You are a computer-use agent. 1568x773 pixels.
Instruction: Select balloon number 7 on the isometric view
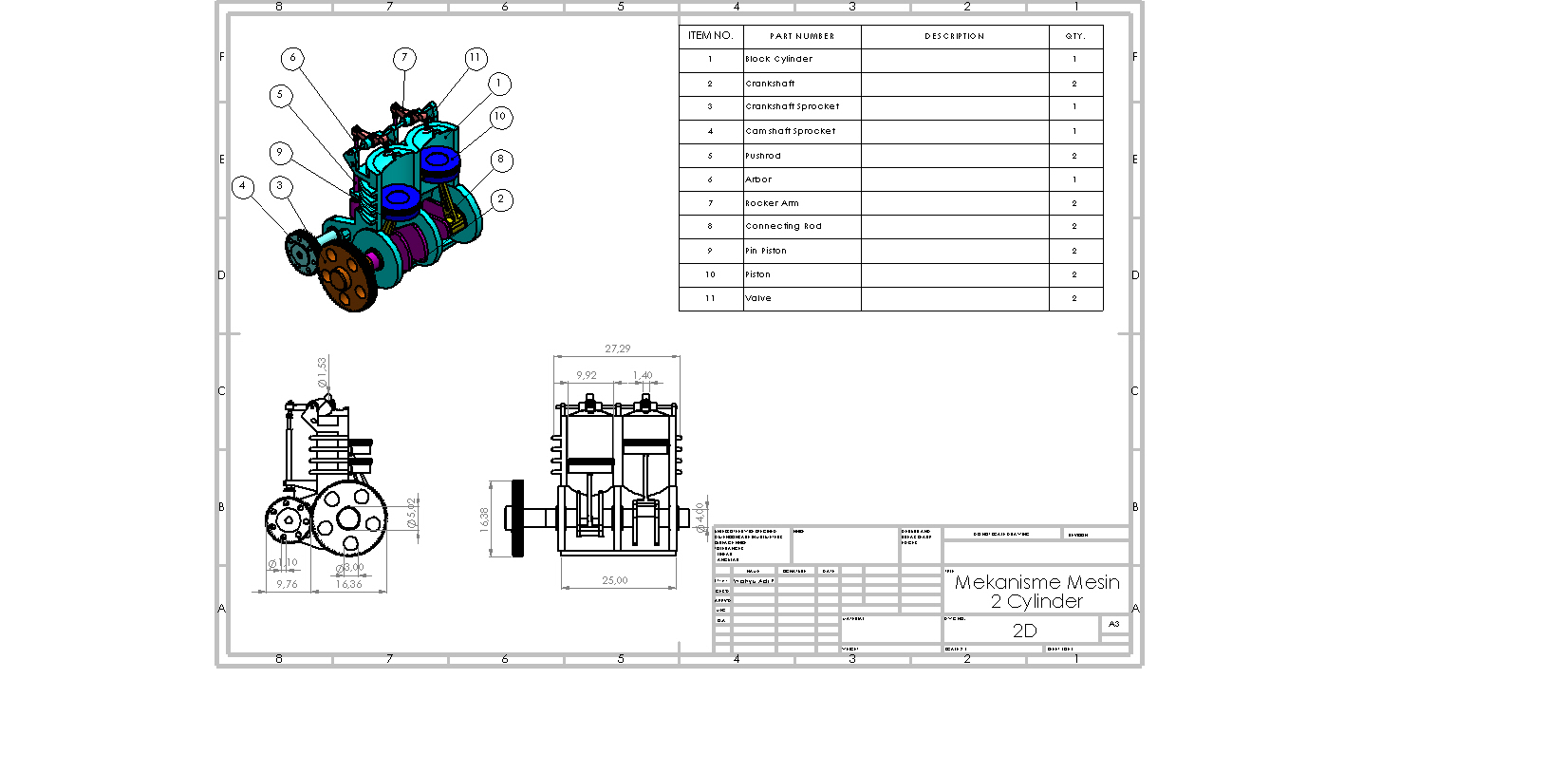click(404, 59)
